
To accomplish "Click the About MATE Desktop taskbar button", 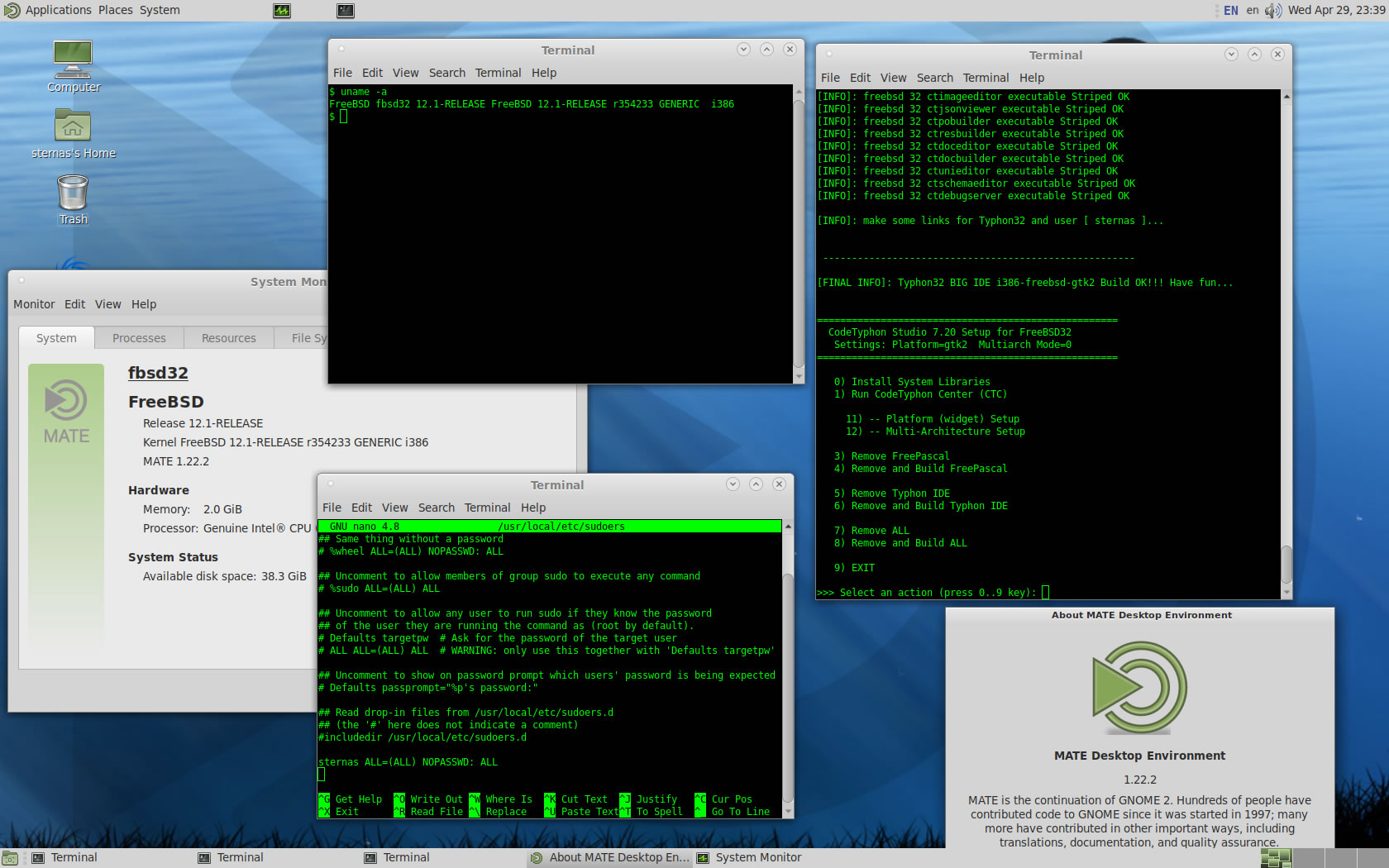I will [x=609, y=858].
